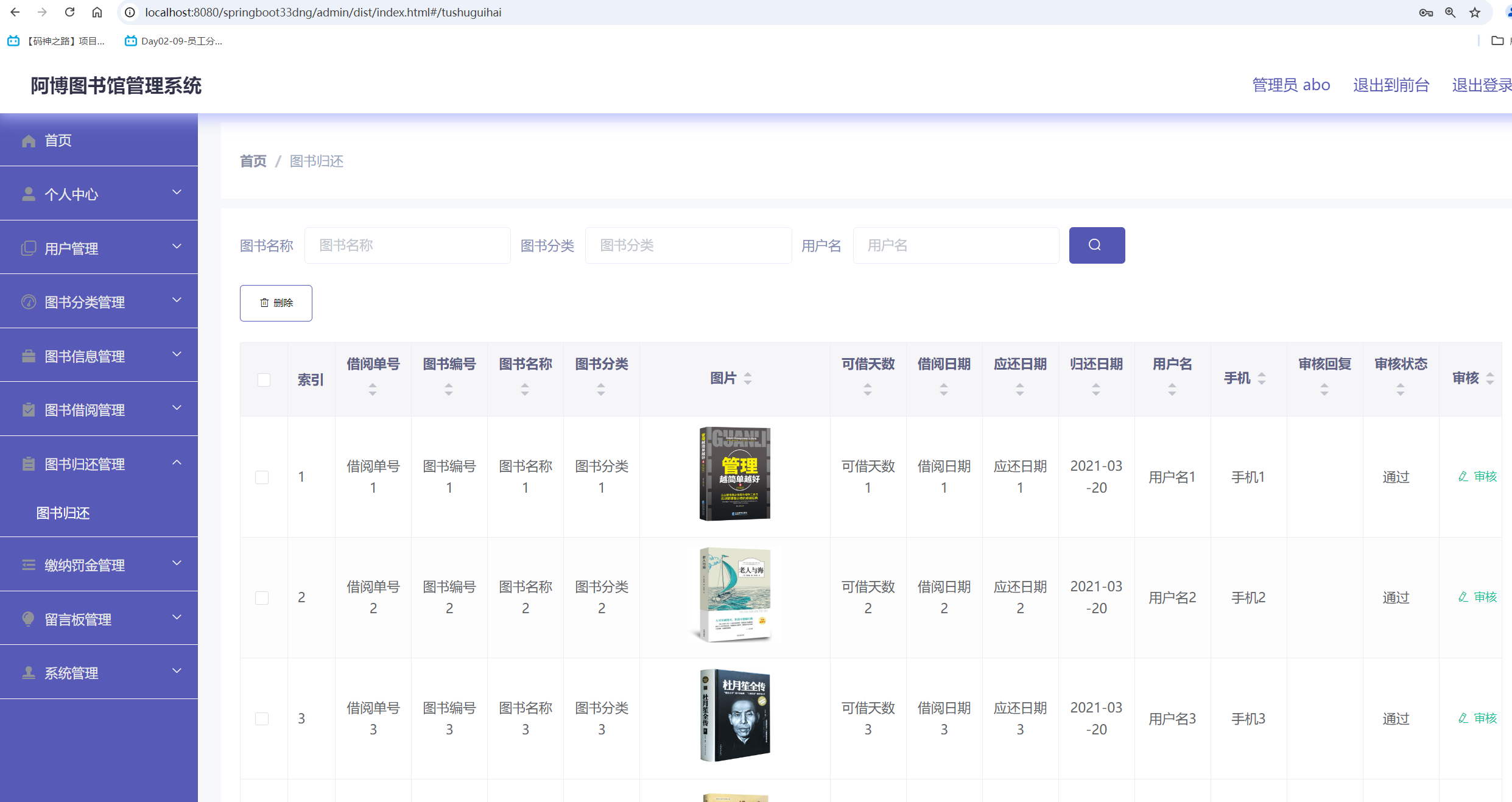Click the user icon next to 用户管理

(x=29, y=248)
